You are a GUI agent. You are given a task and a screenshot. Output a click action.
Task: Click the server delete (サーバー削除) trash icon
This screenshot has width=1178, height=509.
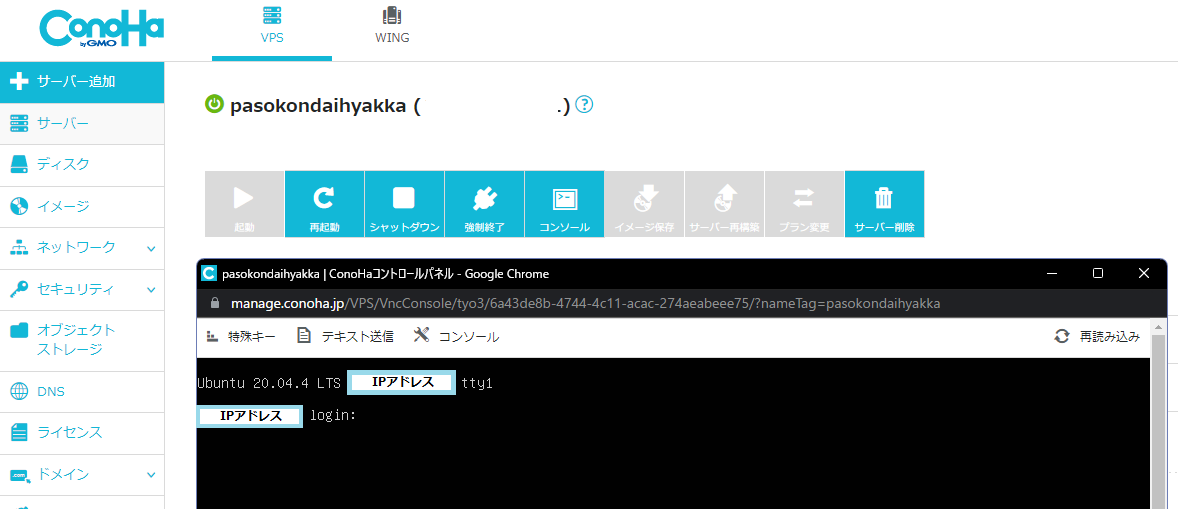(x=884, y=198)
